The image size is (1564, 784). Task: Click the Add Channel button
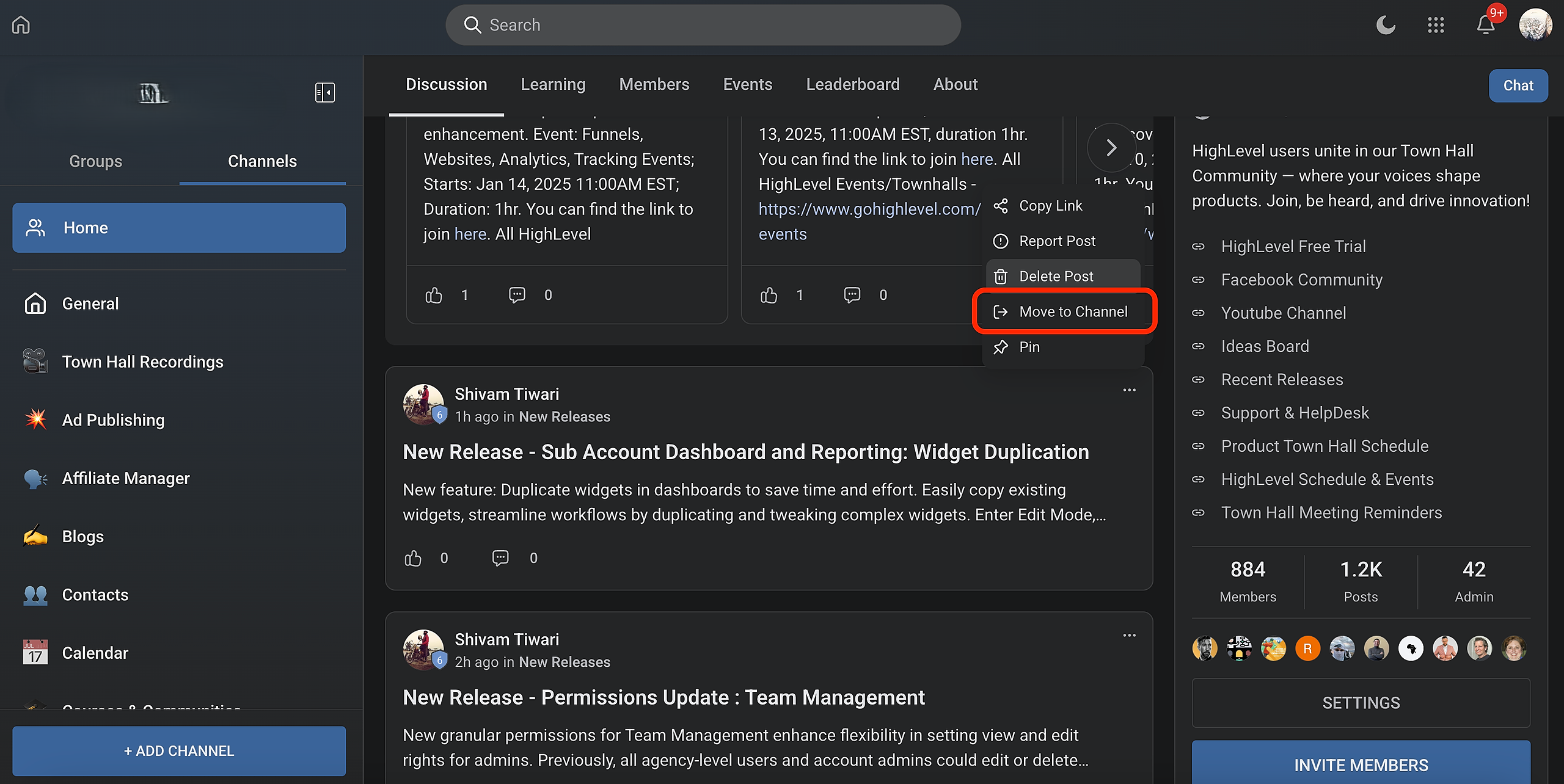pos(179,751)
